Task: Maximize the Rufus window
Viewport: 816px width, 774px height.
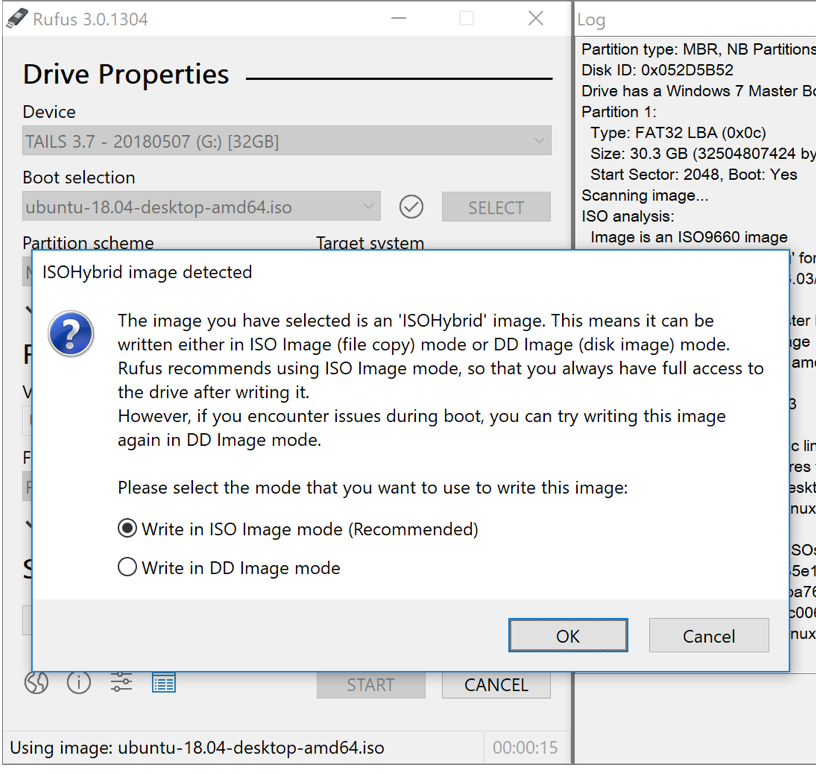Action: pos(467,19)
